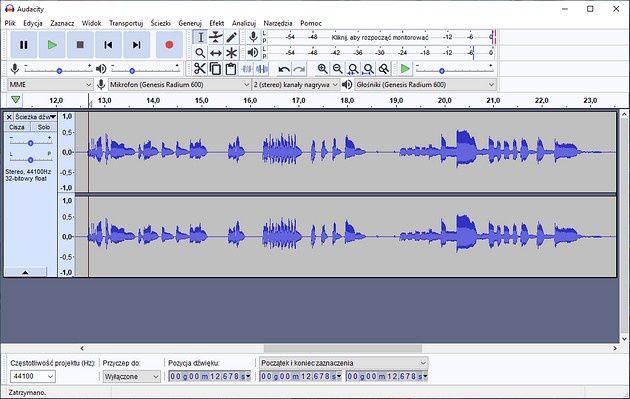Viewport: 630px width, 399px height.
Task: Fit selection to window width
Action: [x=353, y=69]
